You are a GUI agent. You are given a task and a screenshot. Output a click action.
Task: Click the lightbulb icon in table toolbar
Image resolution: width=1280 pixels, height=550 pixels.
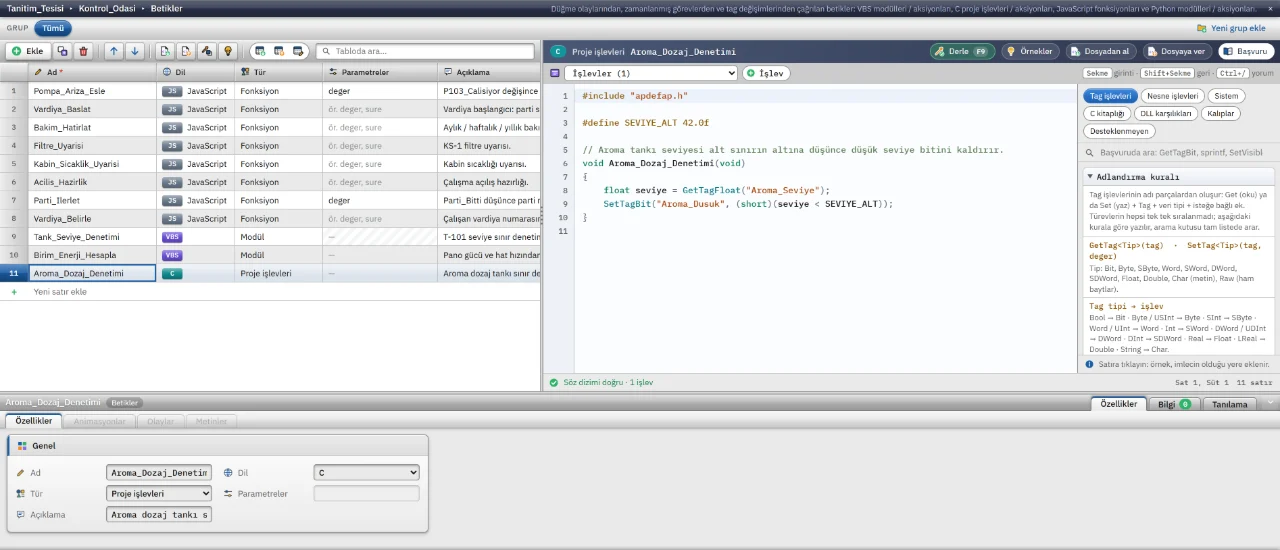click(x=228, y=51)
